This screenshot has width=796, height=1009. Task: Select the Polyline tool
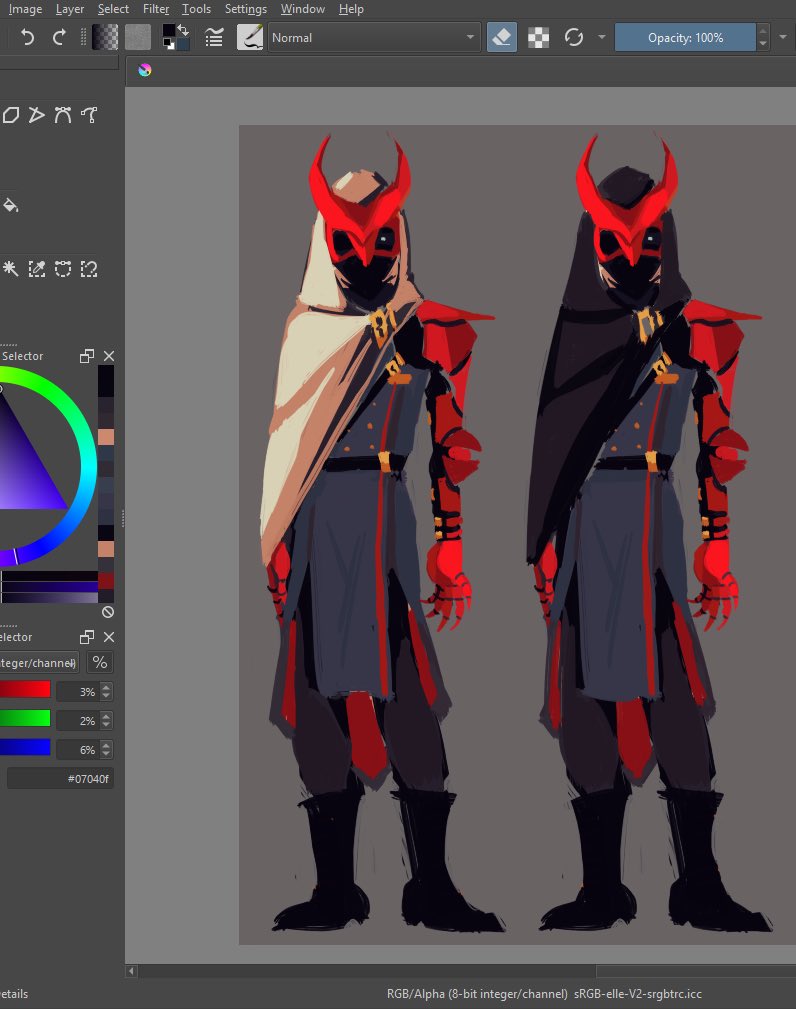[x=37, y=115]
